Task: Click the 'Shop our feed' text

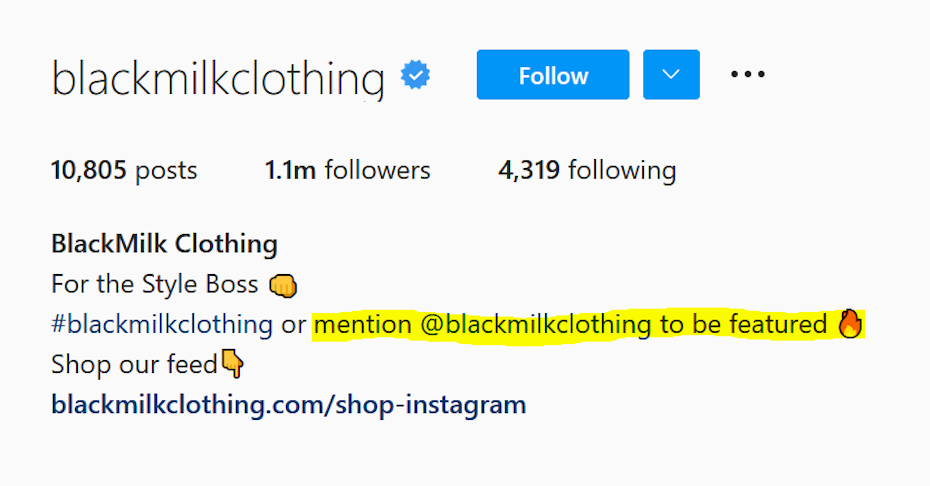Action: (135, 364)
